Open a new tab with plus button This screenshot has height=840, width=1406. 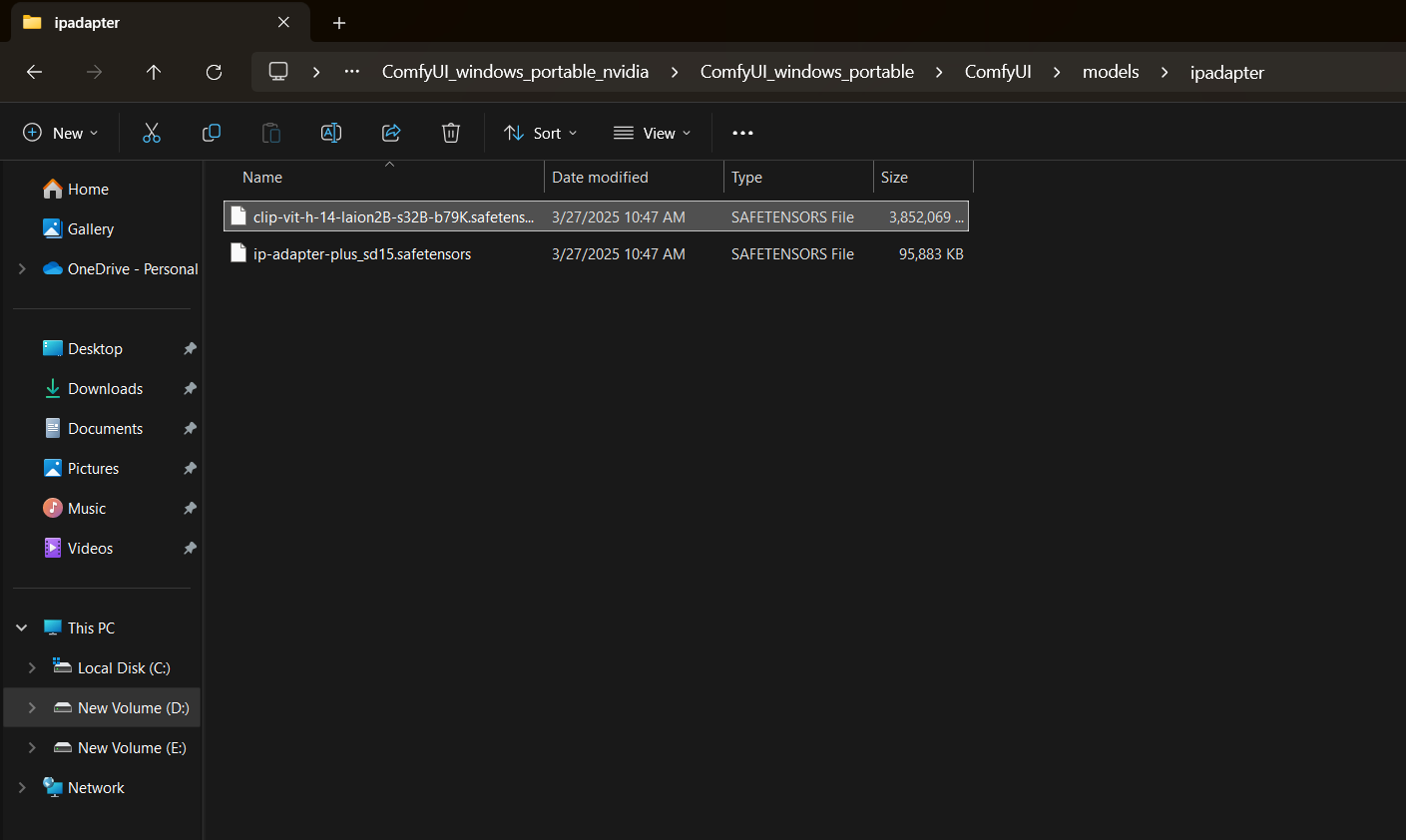pos(339,23)
